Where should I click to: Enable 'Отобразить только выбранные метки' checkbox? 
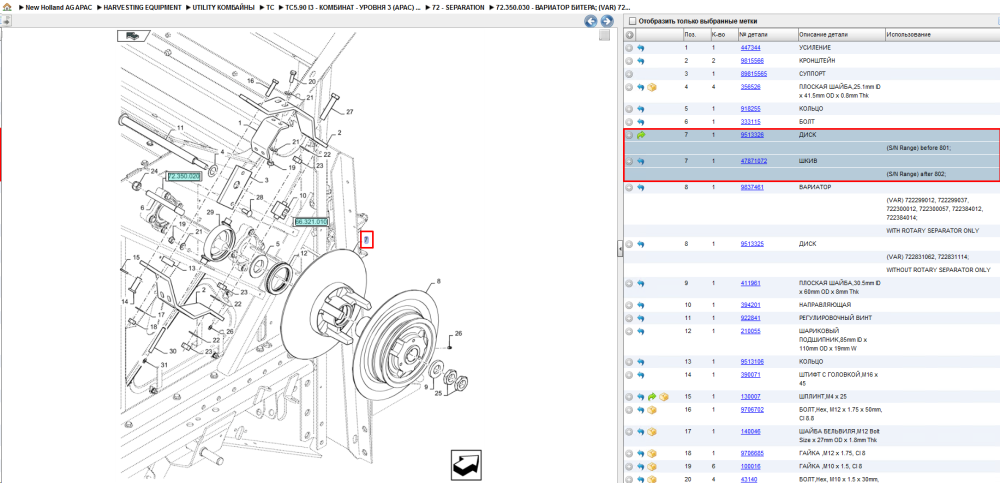[632, 21]
